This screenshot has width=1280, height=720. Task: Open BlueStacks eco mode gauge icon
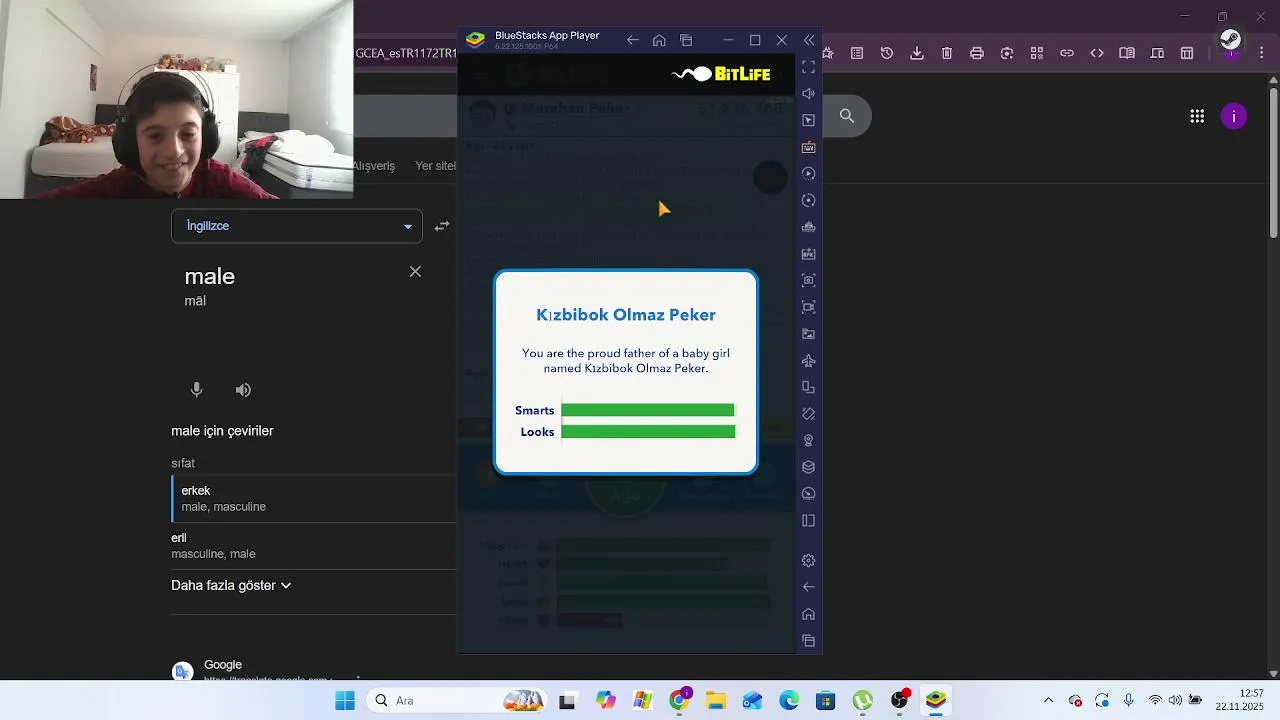(x=809, y=494)
